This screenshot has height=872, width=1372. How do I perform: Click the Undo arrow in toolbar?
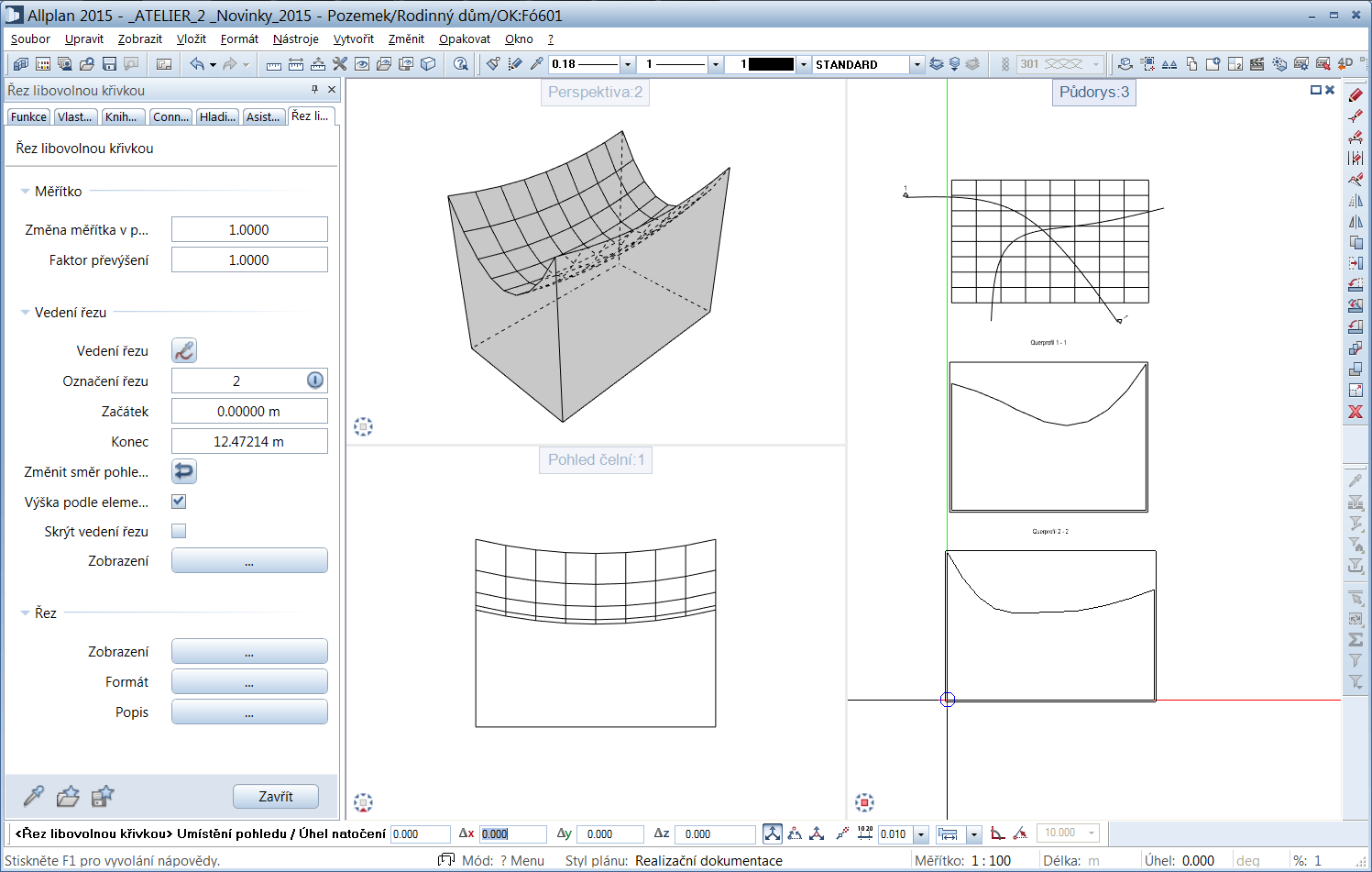(197, 64)
